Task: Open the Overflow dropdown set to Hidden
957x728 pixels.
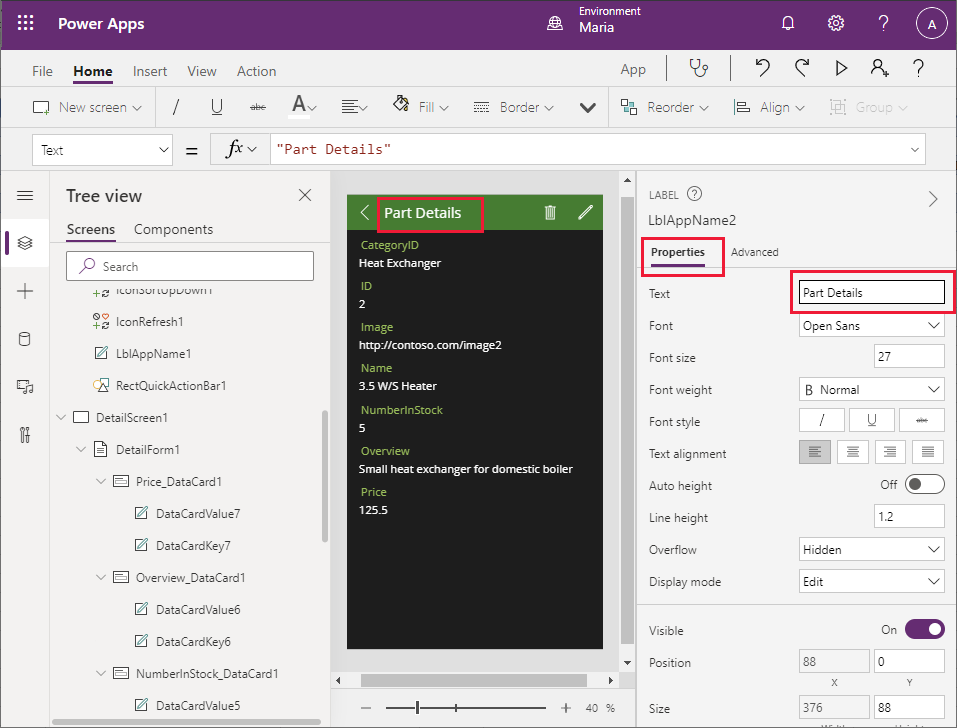Action: pyautogui.click(x=871, y=550)
